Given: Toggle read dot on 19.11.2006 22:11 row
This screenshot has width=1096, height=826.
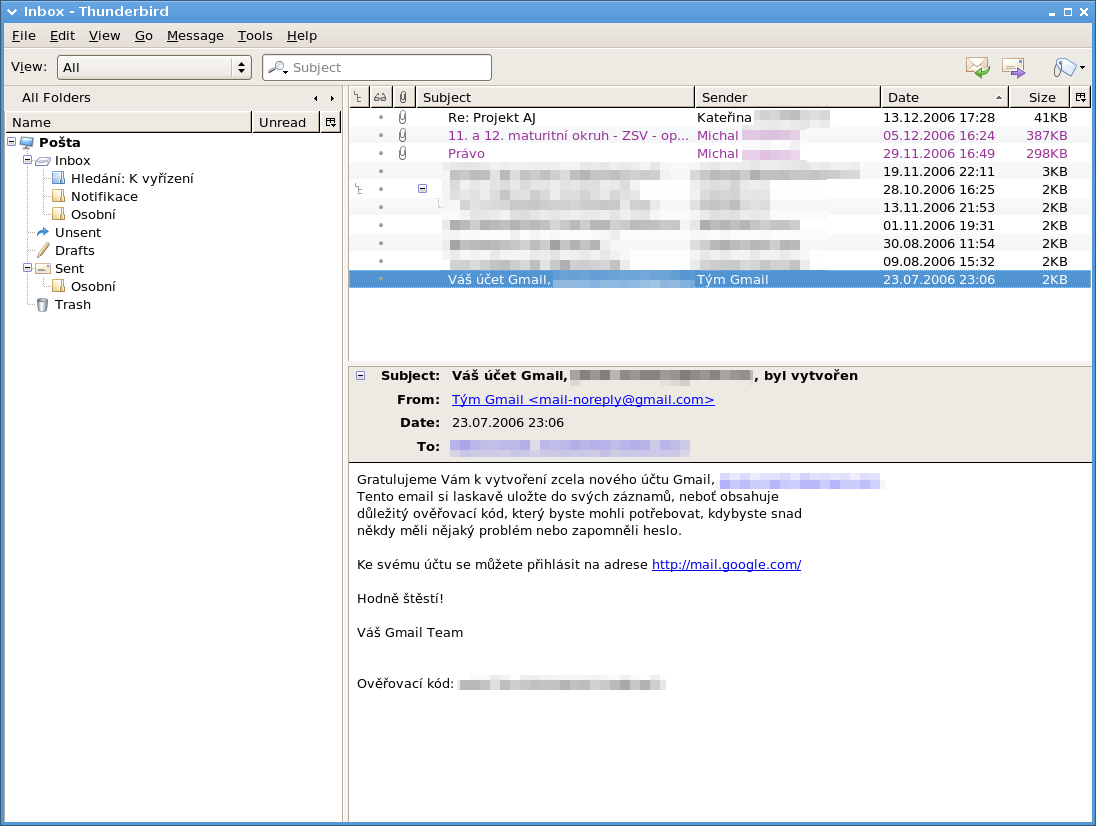Looking at the screenshot, I should tap(381, 171).
